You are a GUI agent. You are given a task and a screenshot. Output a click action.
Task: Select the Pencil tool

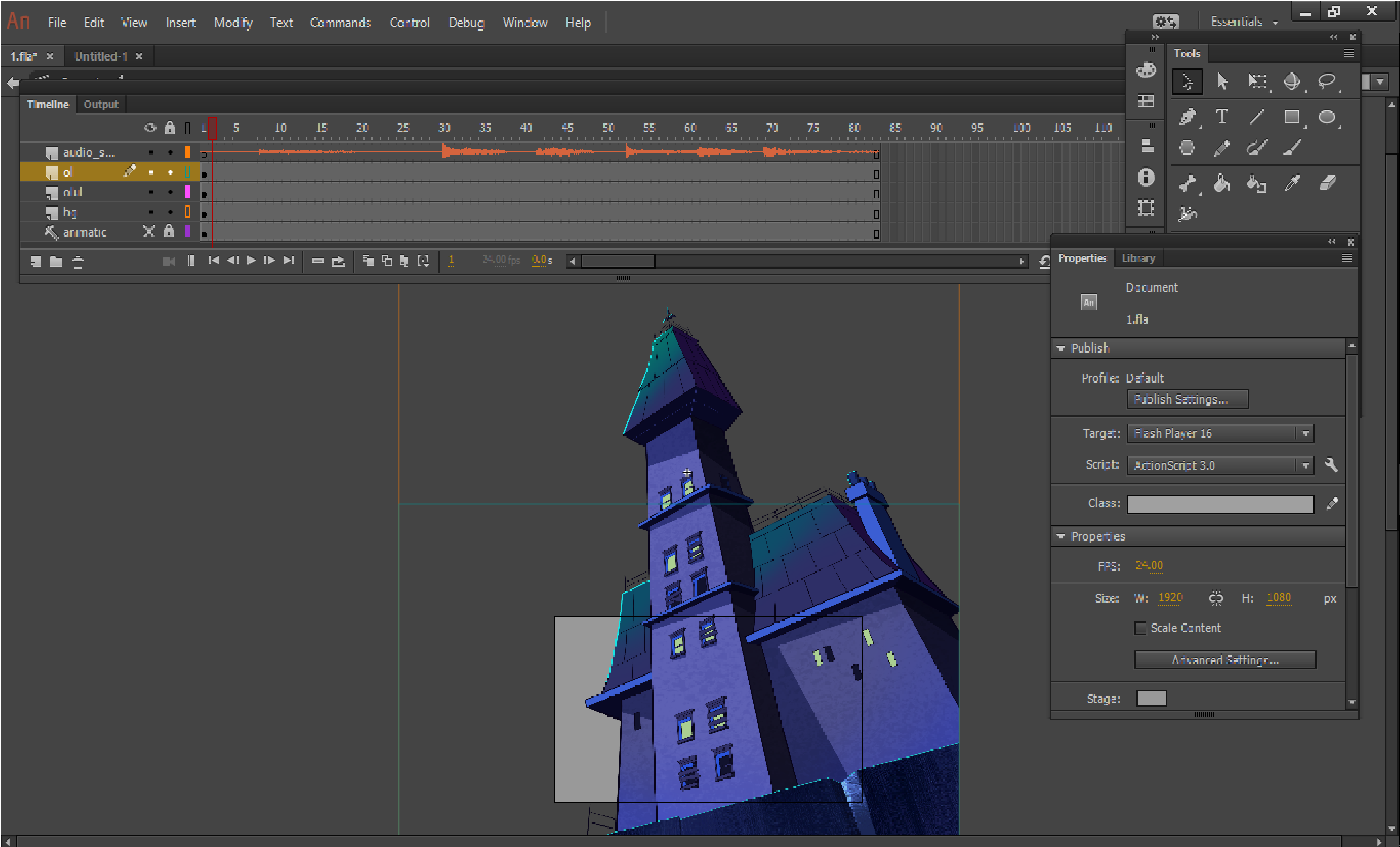[x=1222, y=147]
